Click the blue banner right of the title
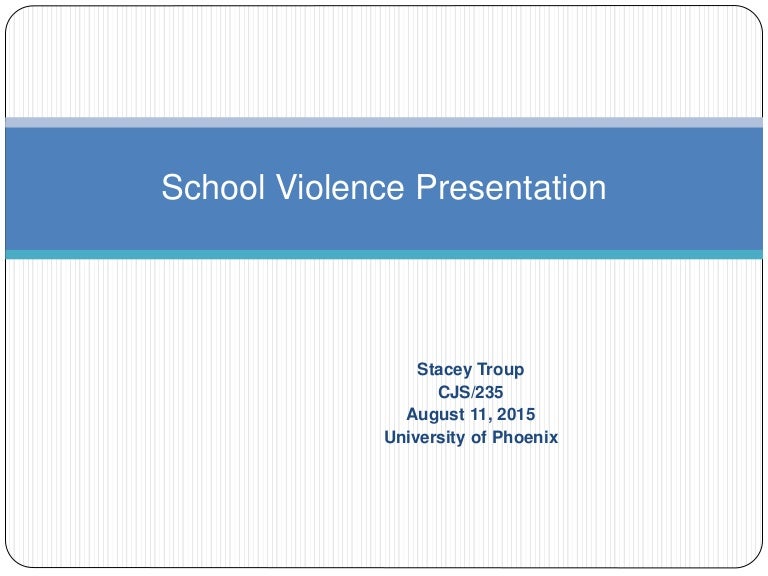Viewport: 768px width, 576px height. pyautogui.click(x=690, y=188)
